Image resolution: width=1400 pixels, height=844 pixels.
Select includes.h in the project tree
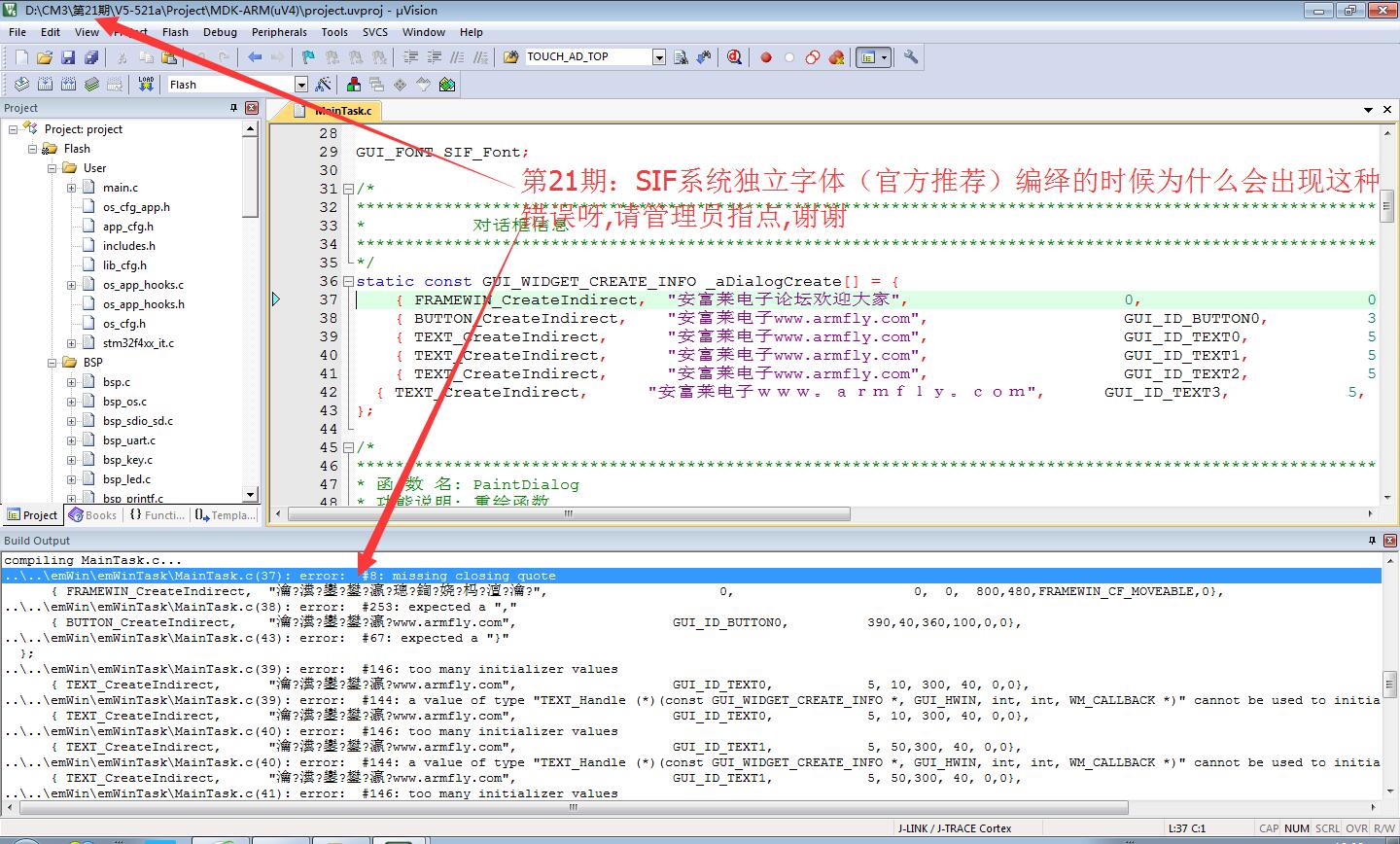click(x=128, y=246)
